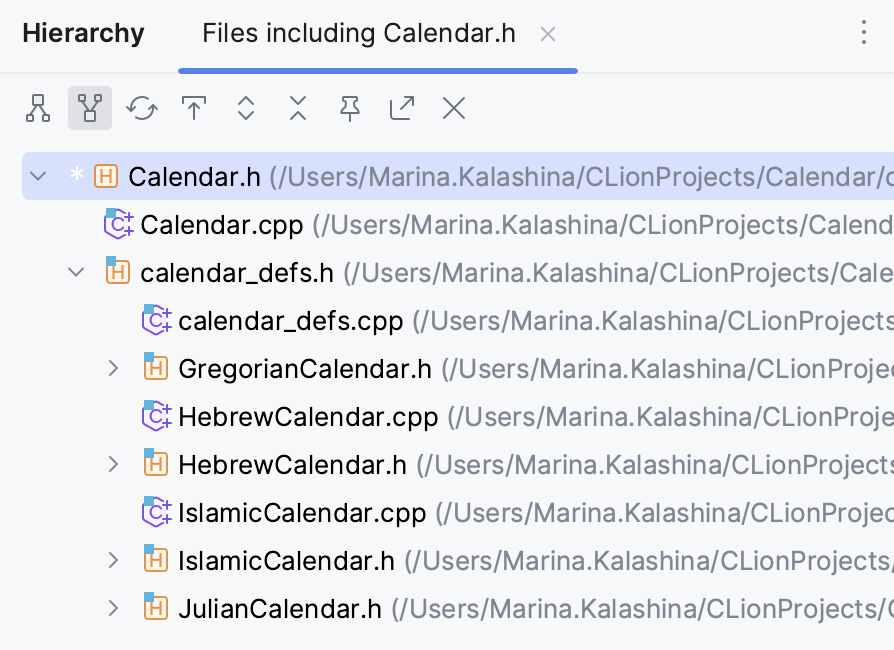Viewport: 894px width, 650px height.
Task: Click the upward arrow toolbar icon
Action: [x=194, y=108]
